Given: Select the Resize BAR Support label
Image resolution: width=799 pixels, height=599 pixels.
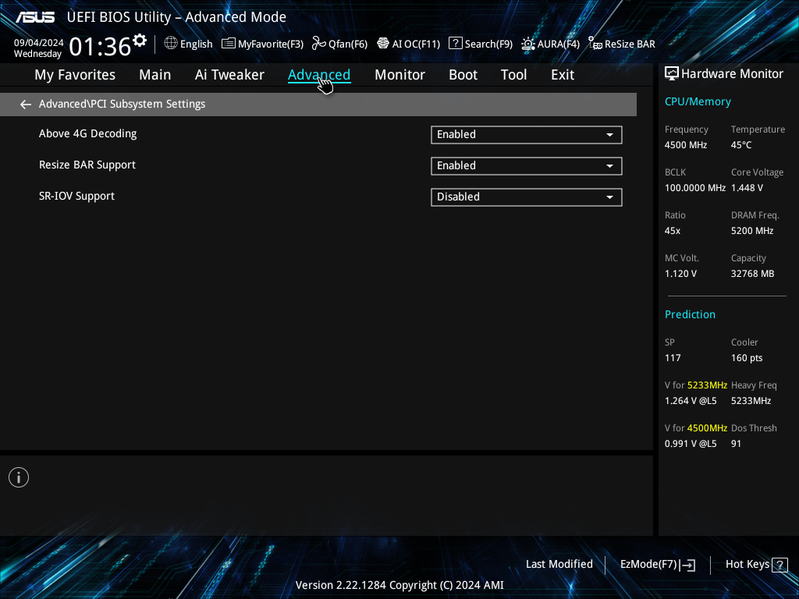Looking at the screenshot, I should pos(87,165).
